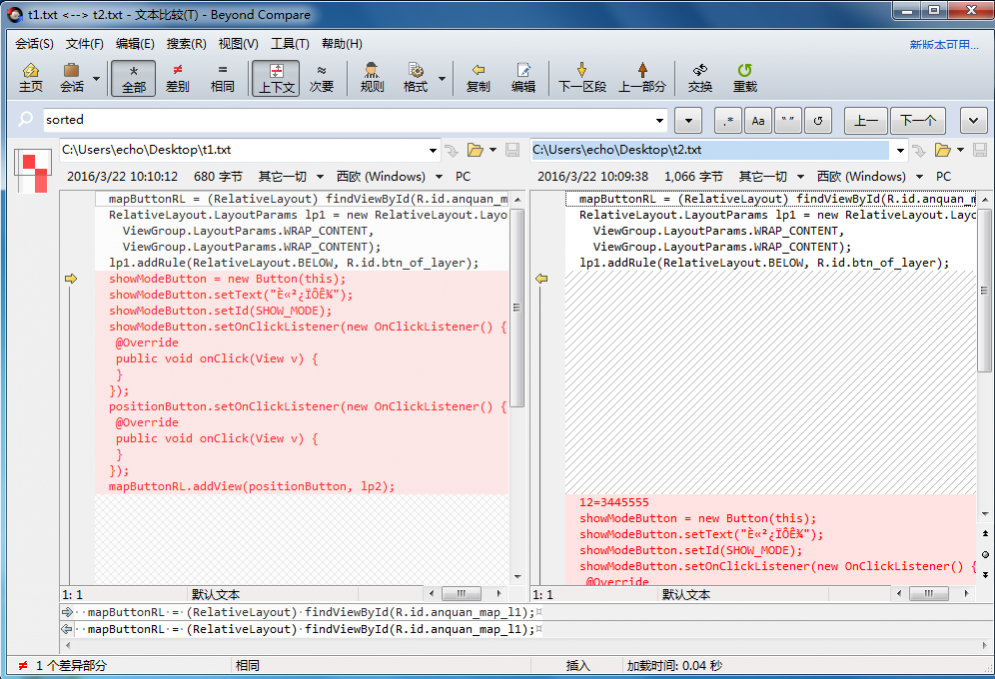Click the find Next (下一个) button
Screen dimensions: 995x679
click(x=918, y=120)
